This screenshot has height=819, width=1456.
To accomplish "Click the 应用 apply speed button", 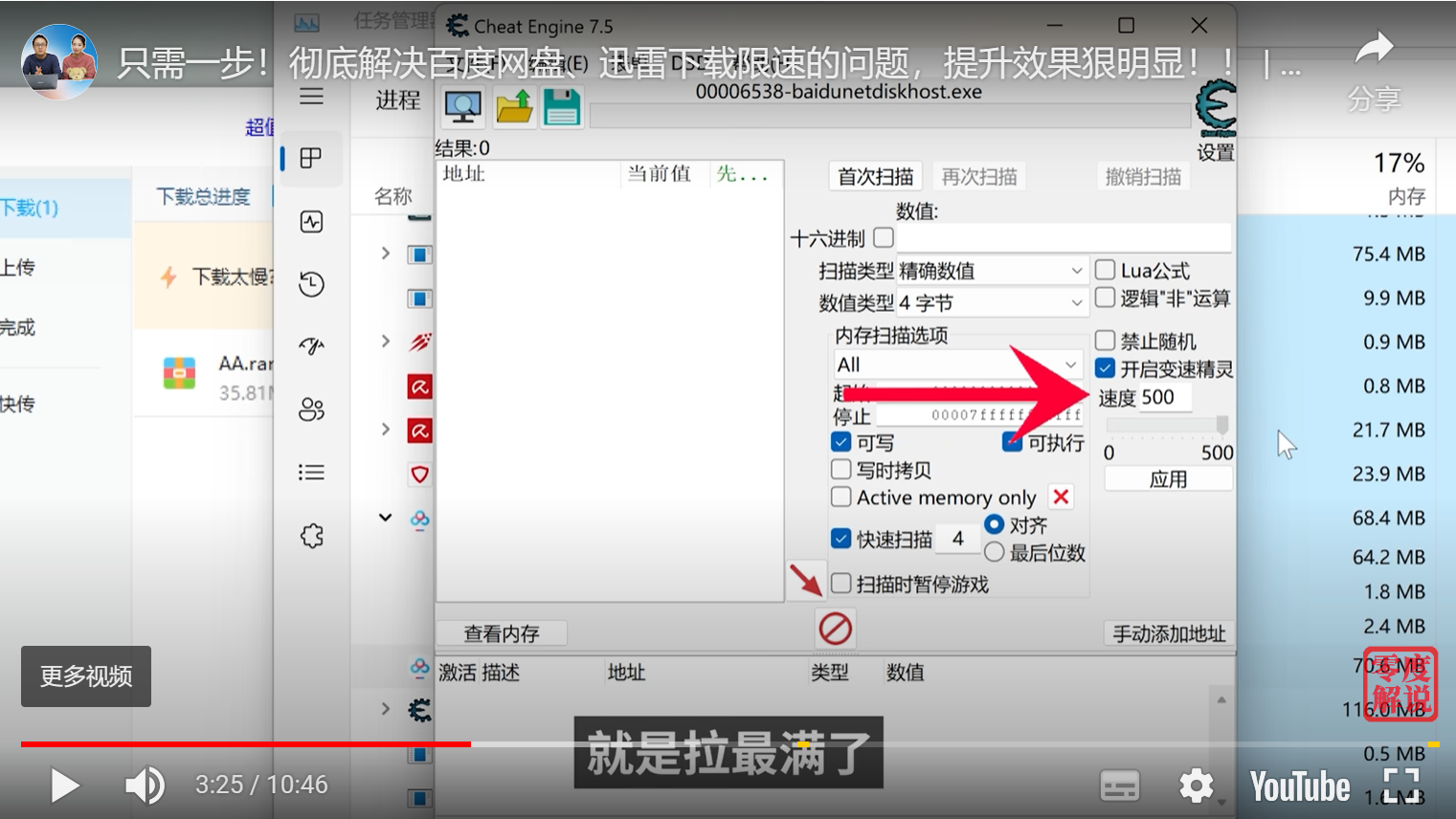I will (1168, 479).
